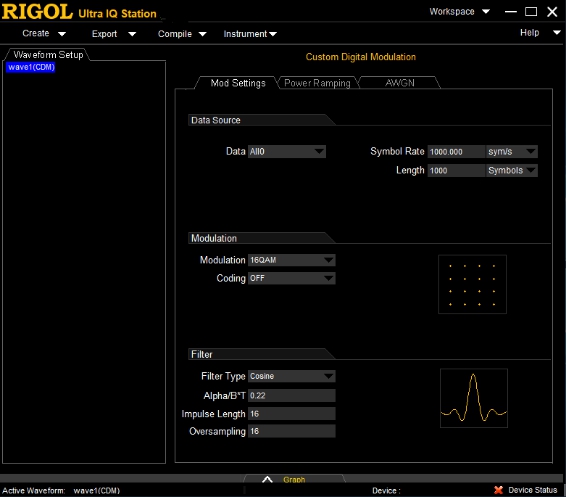Open the Workspace dropdown arrow
The image size is (567, 497).
pyautogui.click(x=486, y=12)
